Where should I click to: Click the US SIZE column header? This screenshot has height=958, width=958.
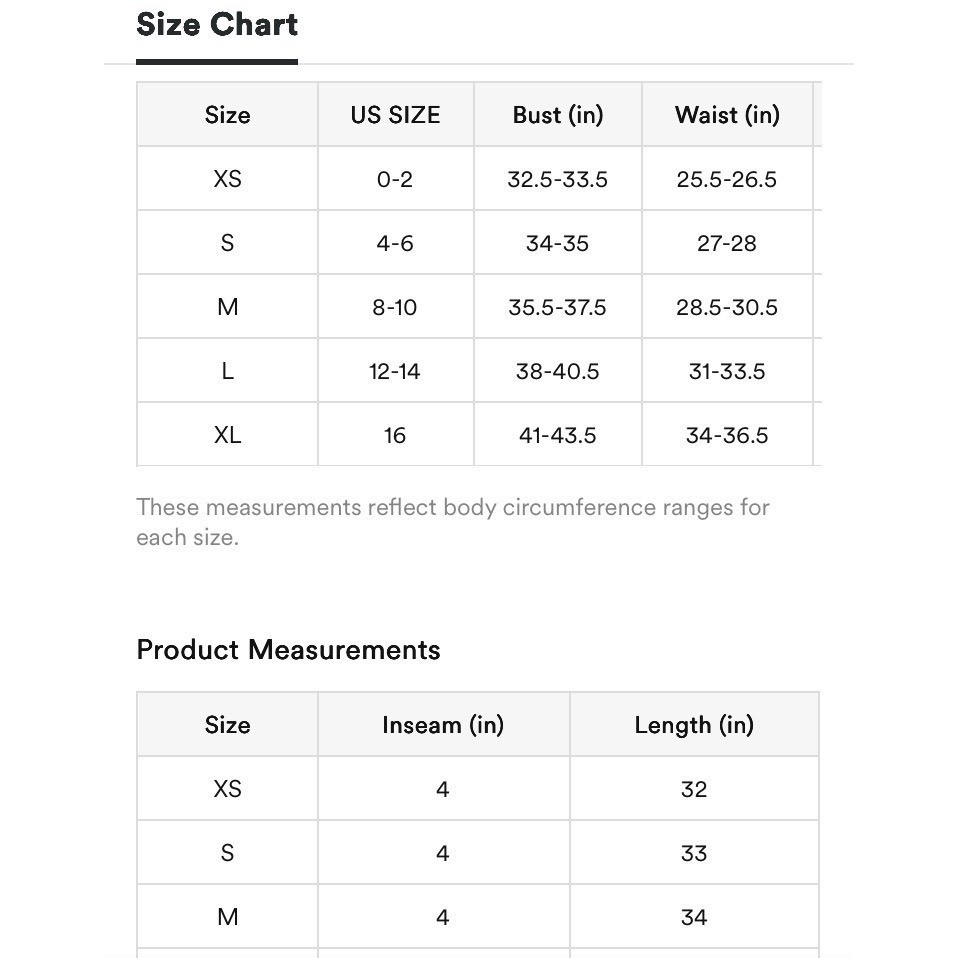coord(395,115)
